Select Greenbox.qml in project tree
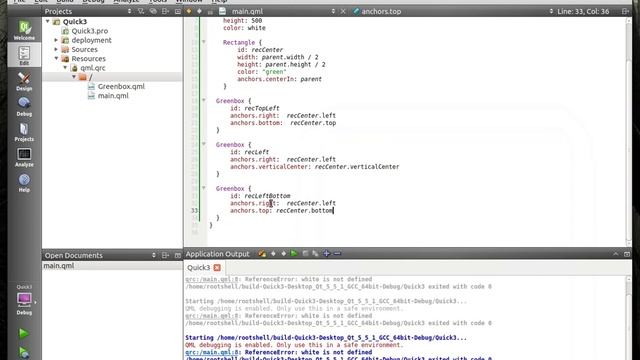This screenshot has width=640, height=360. click(121, 86)
